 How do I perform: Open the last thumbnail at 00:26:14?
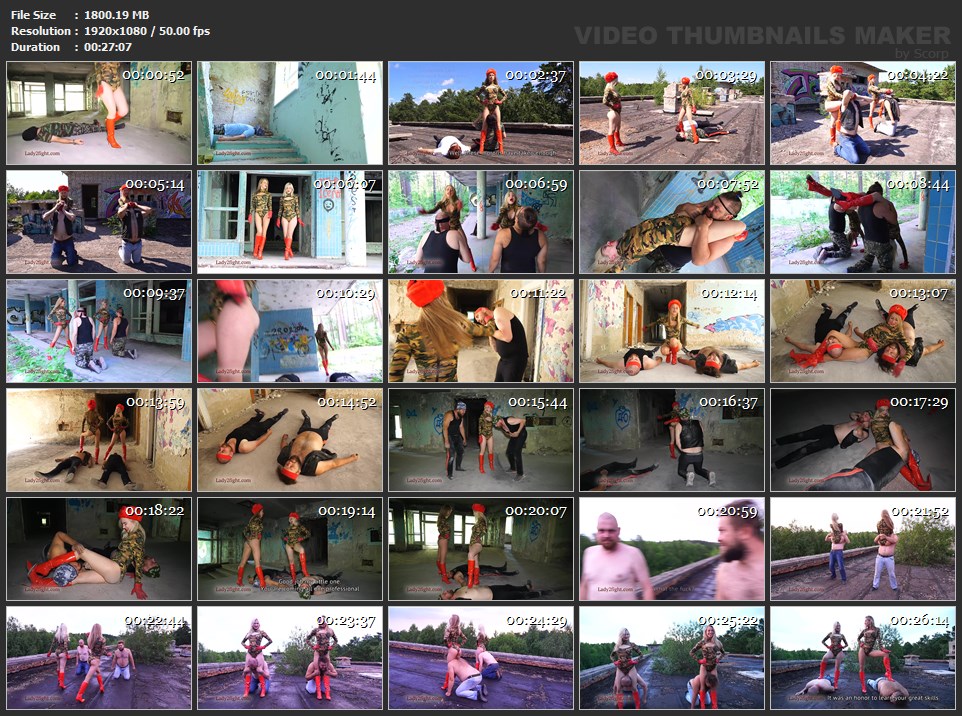click(862, 658)
